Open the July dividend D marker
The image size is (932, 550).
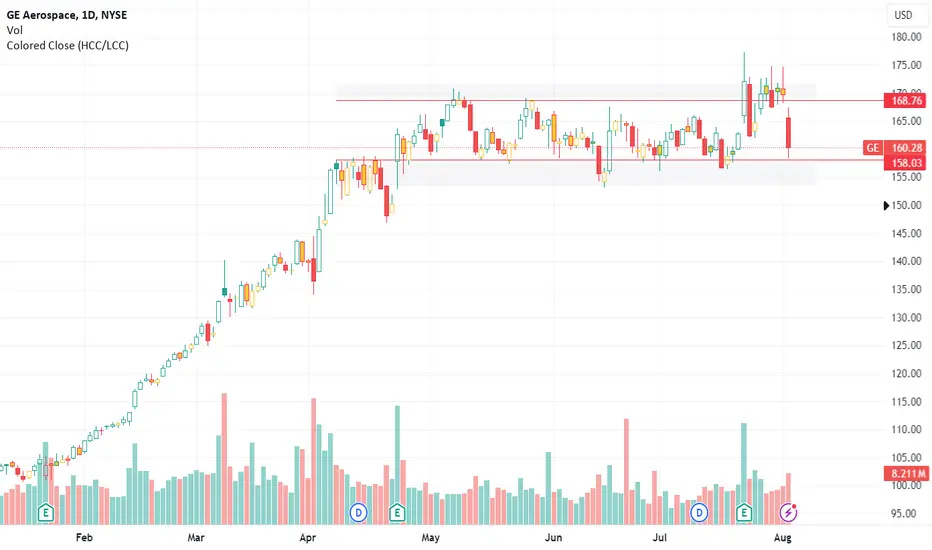(699, 512)
